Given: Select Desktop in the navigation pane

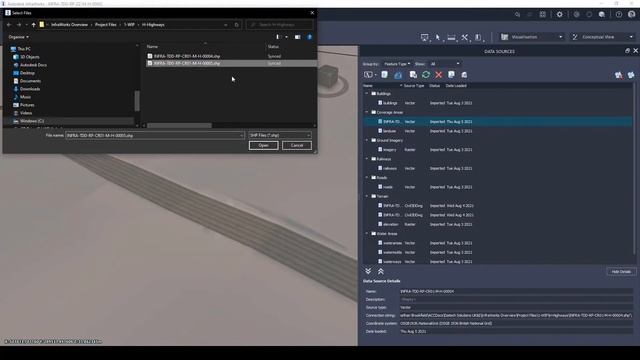Looking at the screenshot, I should [x=27, y=73].
